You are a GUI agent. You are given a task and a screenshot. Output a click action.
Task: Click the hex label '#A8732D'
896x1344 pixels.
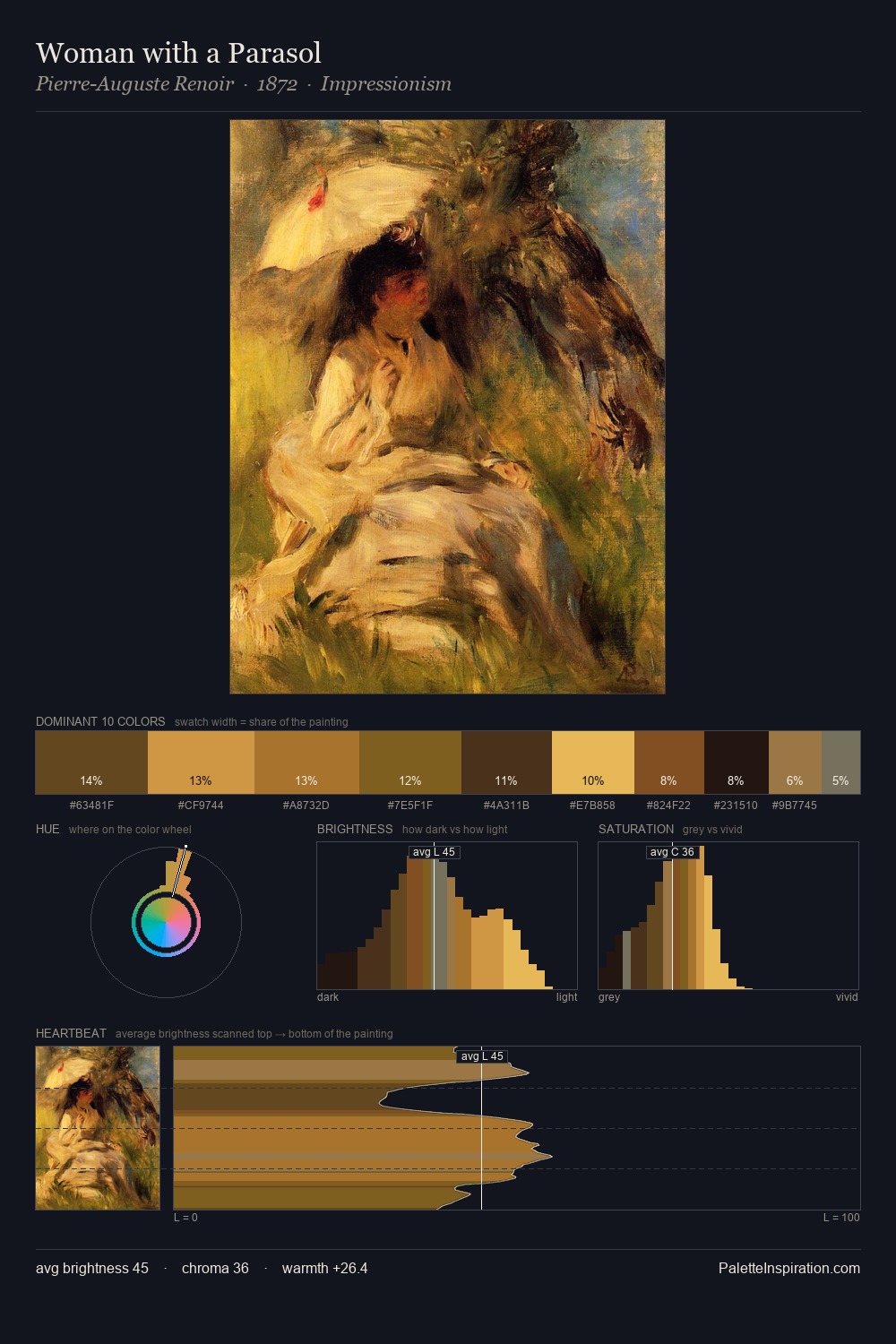tap(306, 806)
